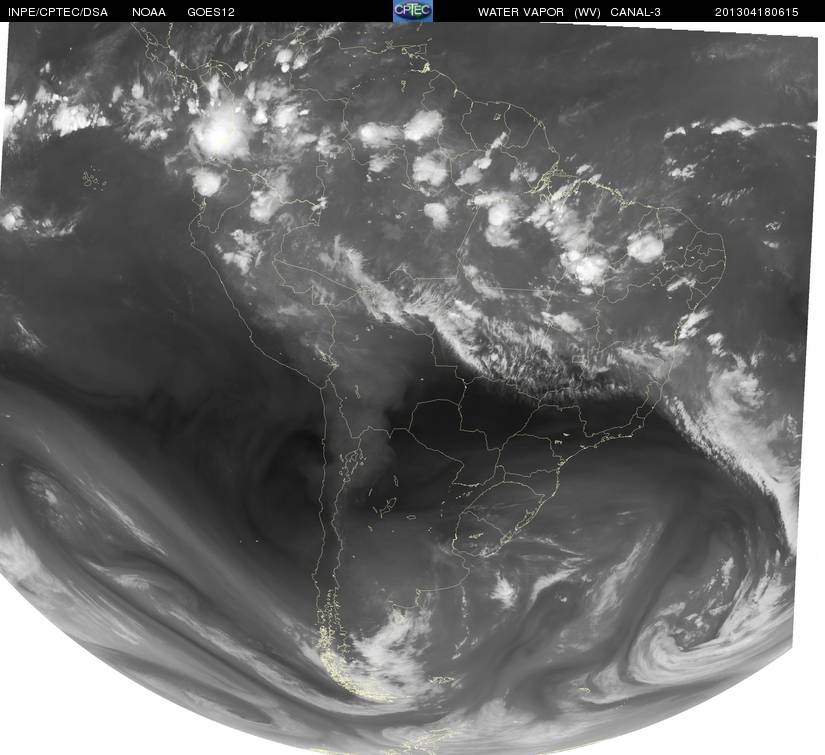Click the WATER VAPOR label
The height and width of the screenshot is (755, 825).
pos(521,12)
